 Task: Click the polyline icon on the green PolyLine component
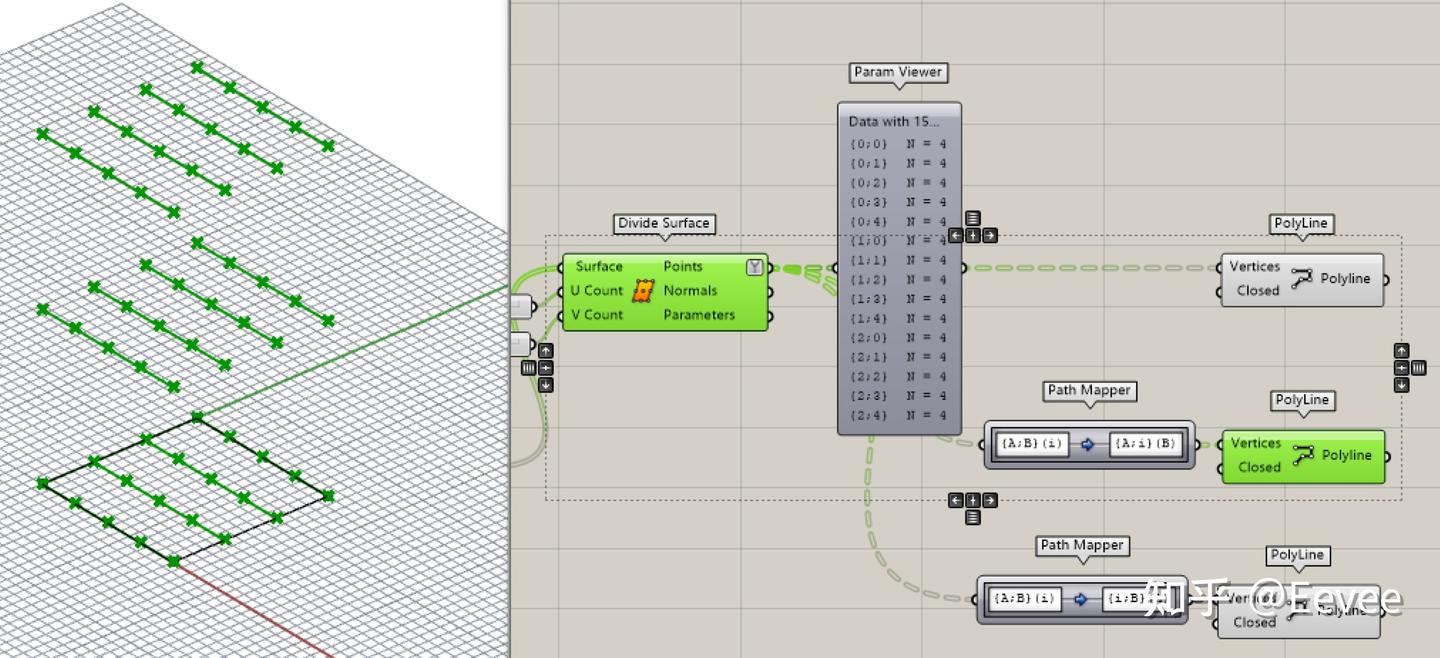[1303, 455]
